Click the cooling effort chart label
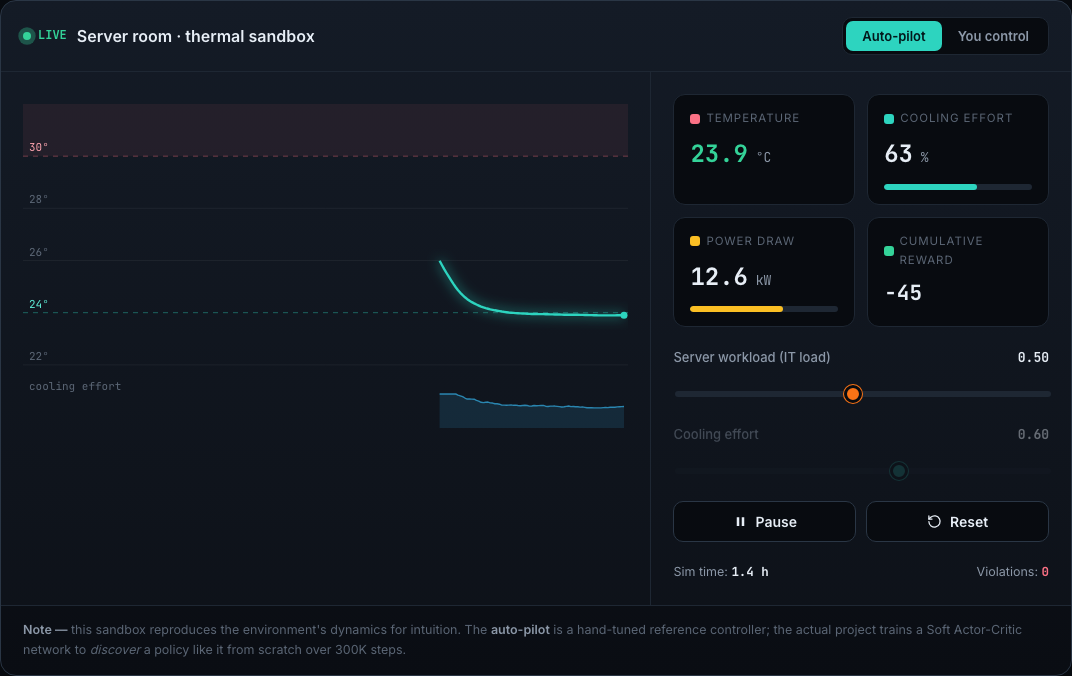 75,386
